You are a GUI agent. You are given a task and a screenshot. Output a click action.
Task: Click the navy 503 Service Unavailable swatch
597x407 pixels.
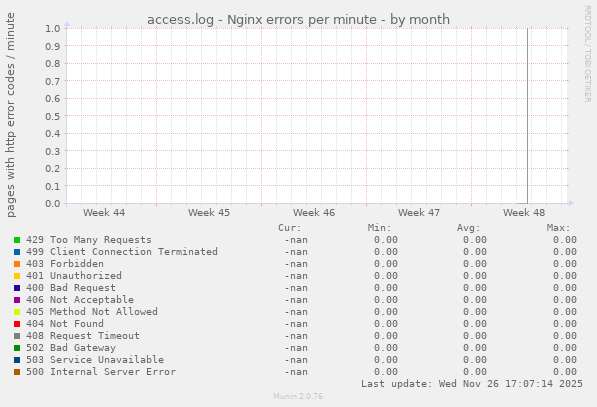pos(17,360)
